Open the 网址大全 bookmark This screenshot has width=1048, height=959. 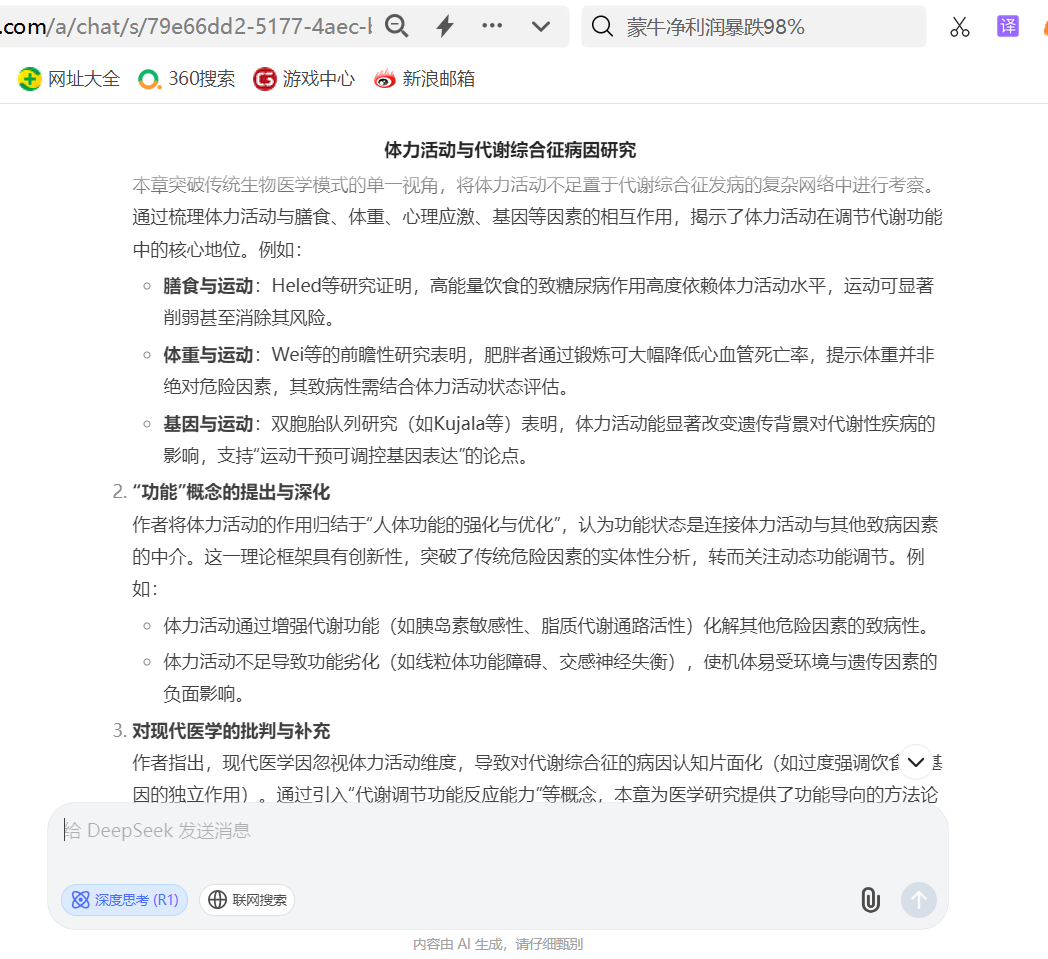click(69, 79)
